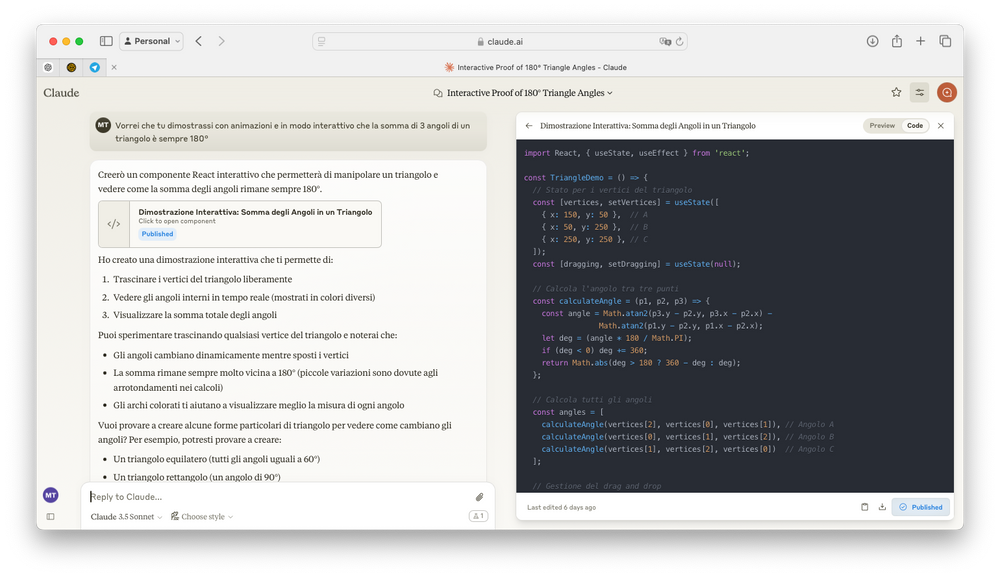Download the artifact file

click(x=882, y=507)
